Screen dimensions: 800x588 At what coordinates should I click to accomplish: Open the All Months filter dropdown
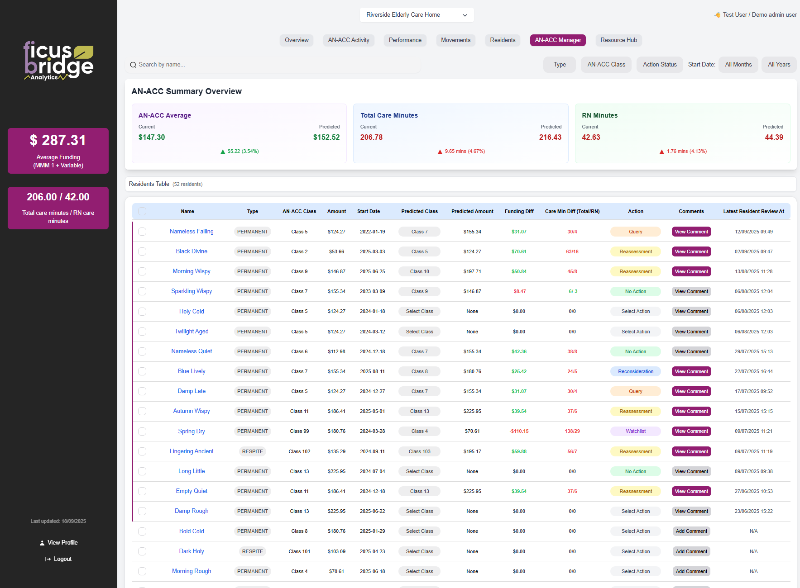(737, 64)
